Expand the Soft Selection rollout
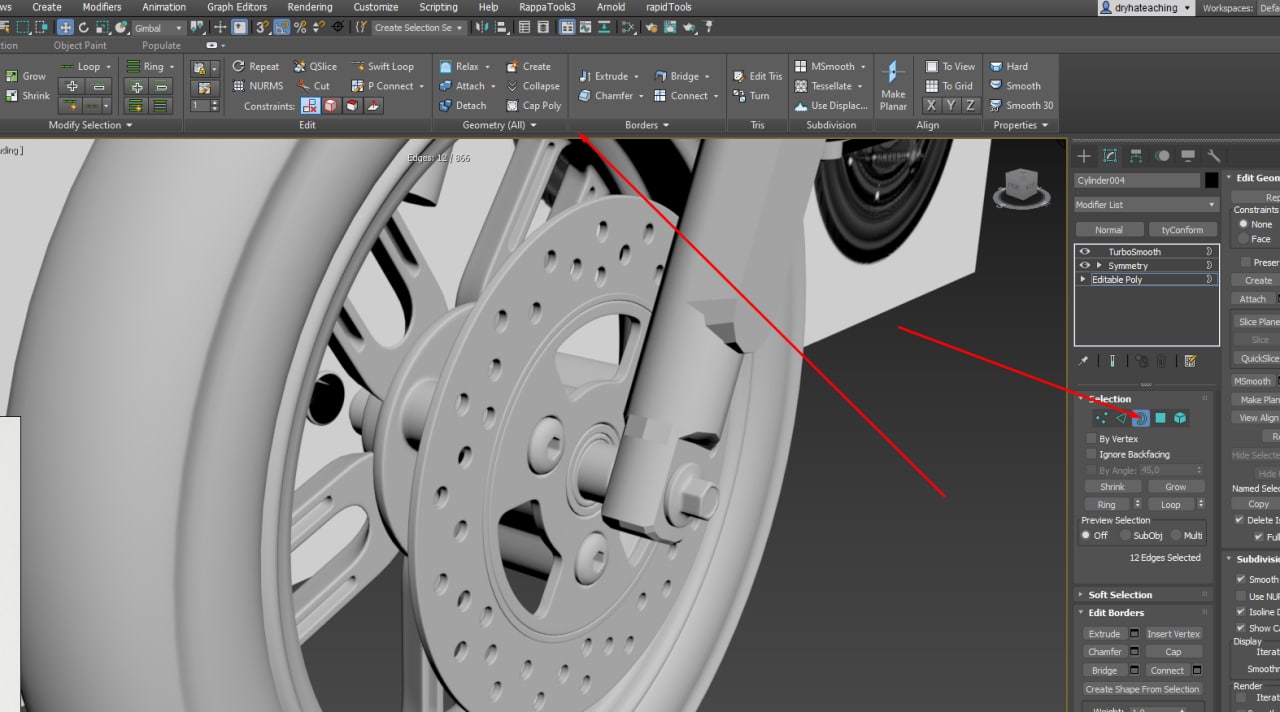1280x712 pixels. coord(1120,595)
